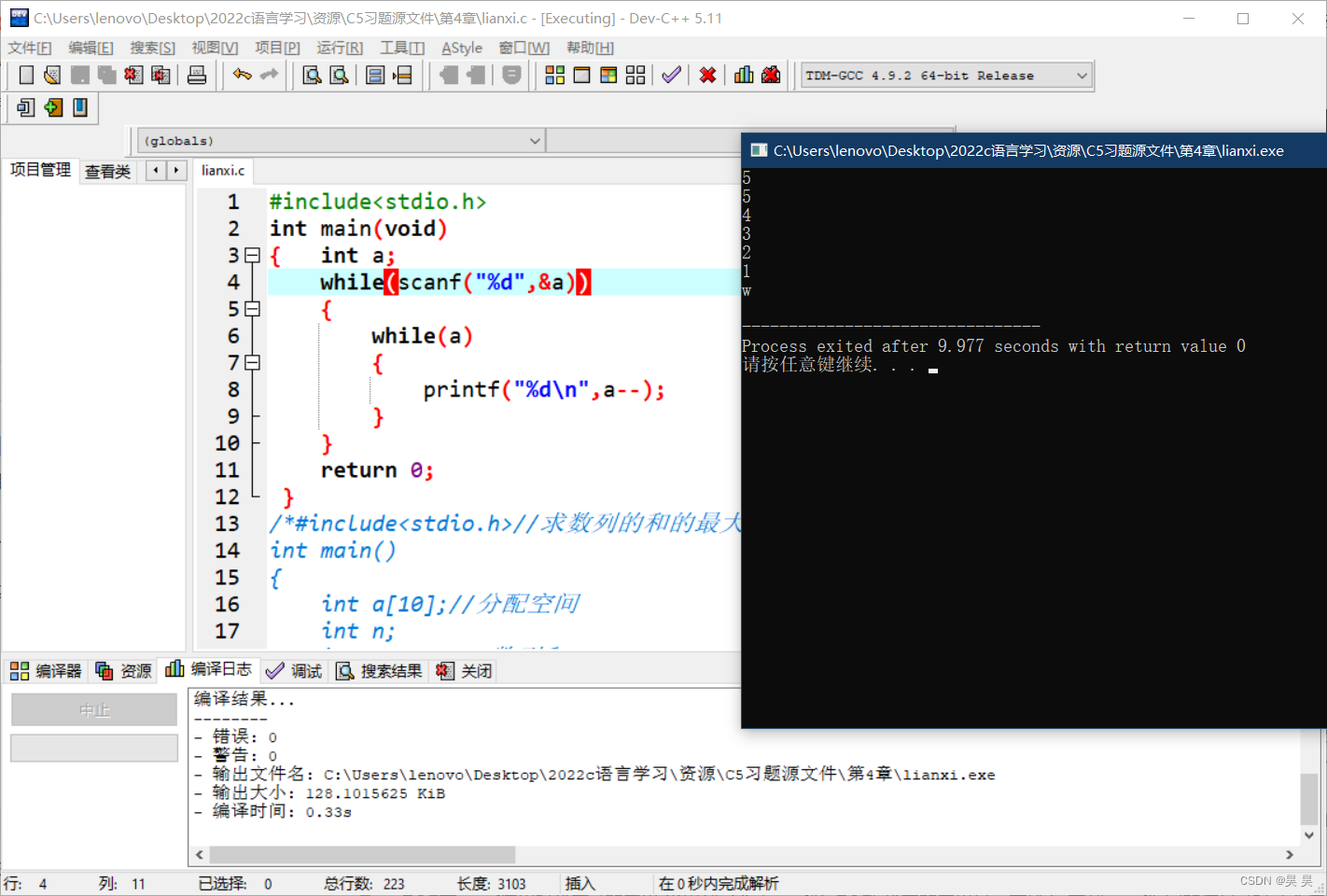Open the 运行 menu

pos(339,48)
